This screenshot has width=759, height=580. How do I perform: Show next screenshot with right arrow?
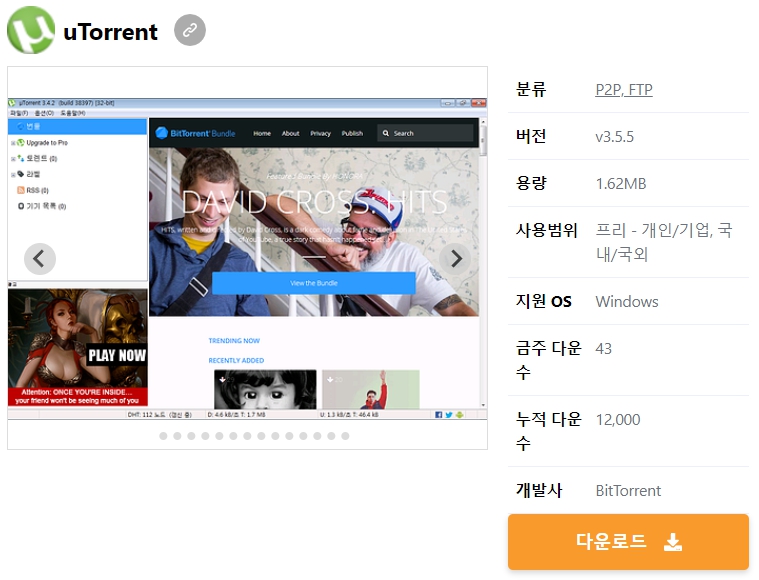[455, 259]
